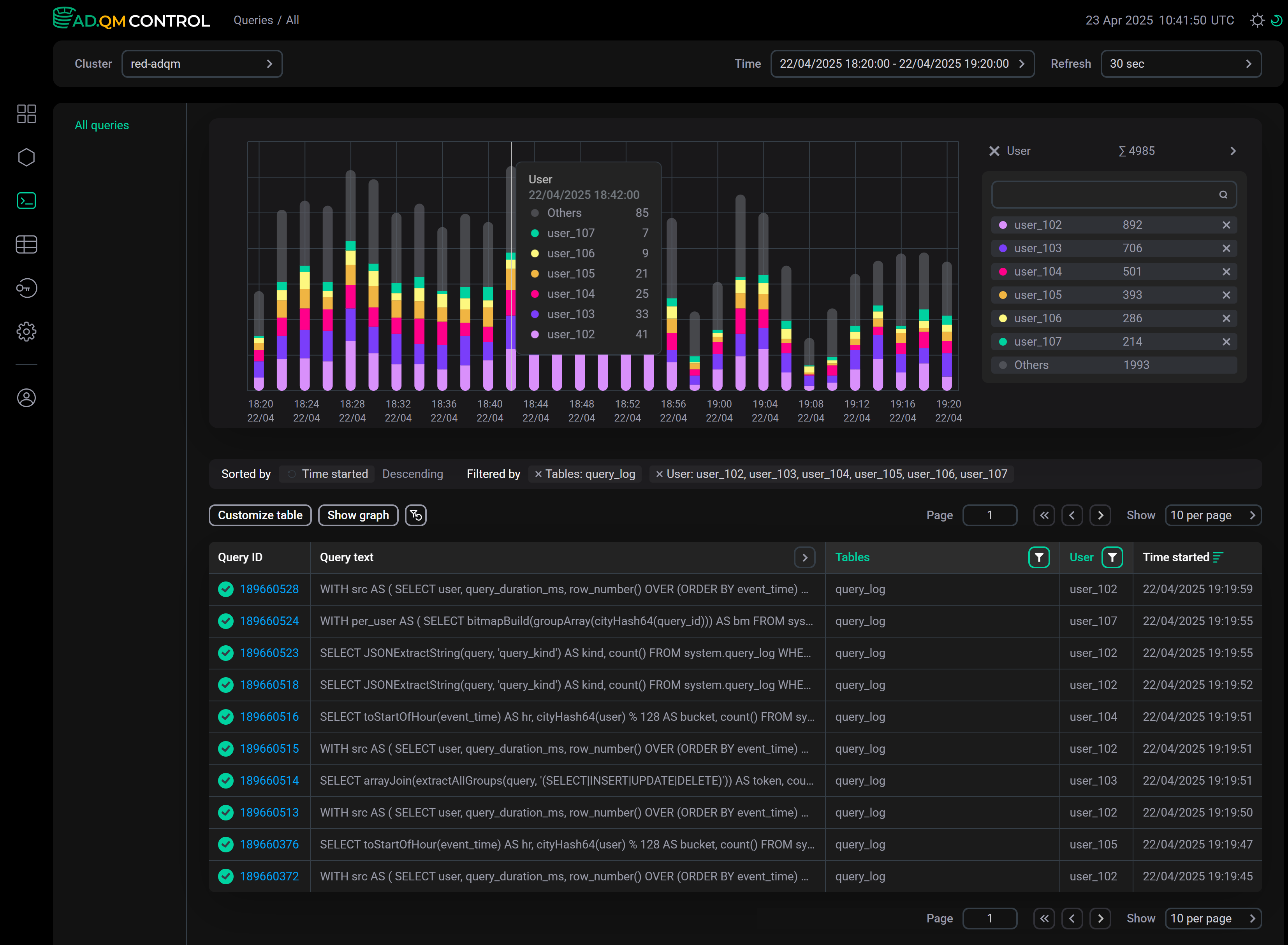The height and width of the screenshot is (945, 1288).
Task: Open query ID 189660528 link
Action: pos(269,589)
